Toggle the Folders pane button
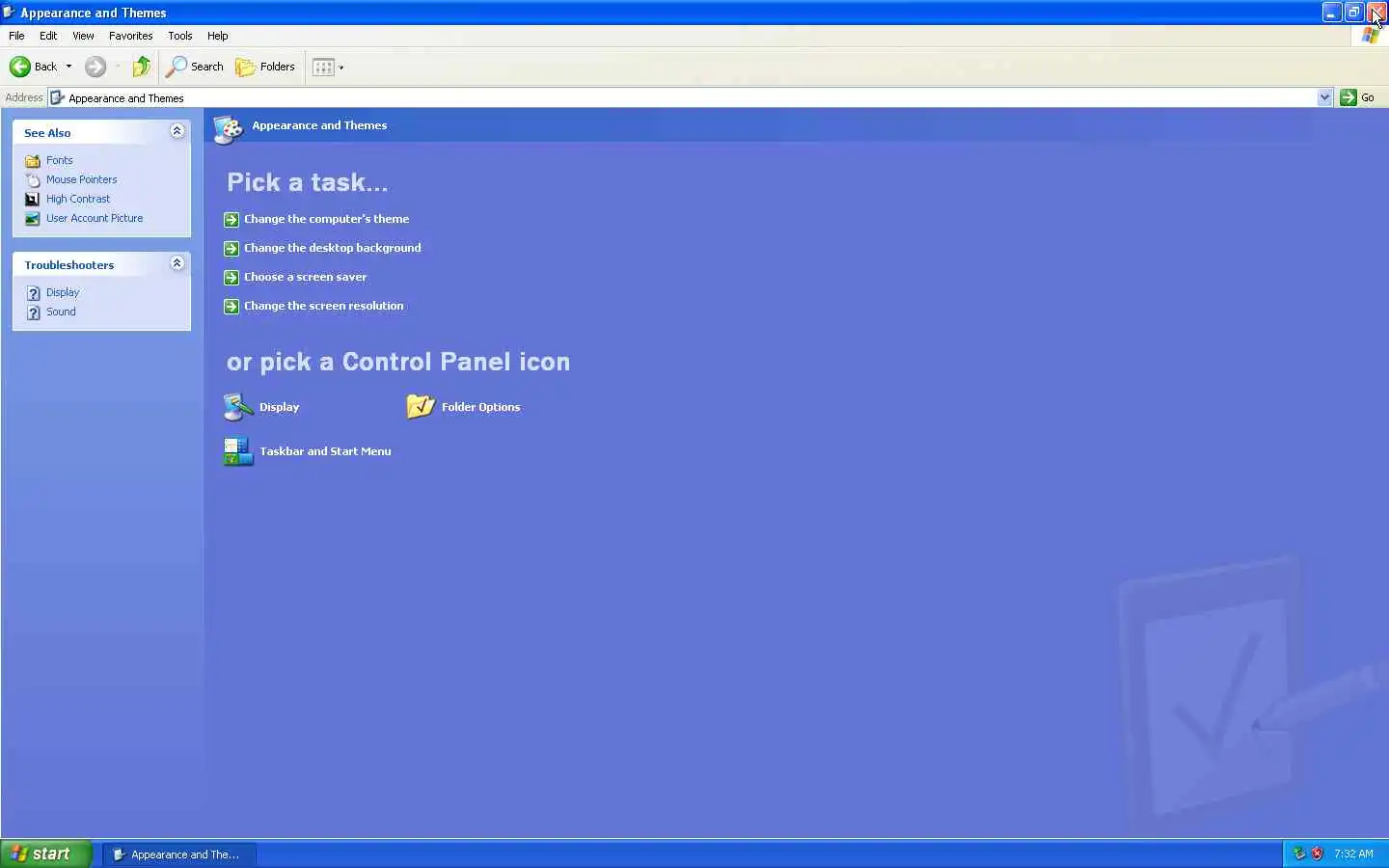The image size is (1389, 868). (x=265, y=67)
